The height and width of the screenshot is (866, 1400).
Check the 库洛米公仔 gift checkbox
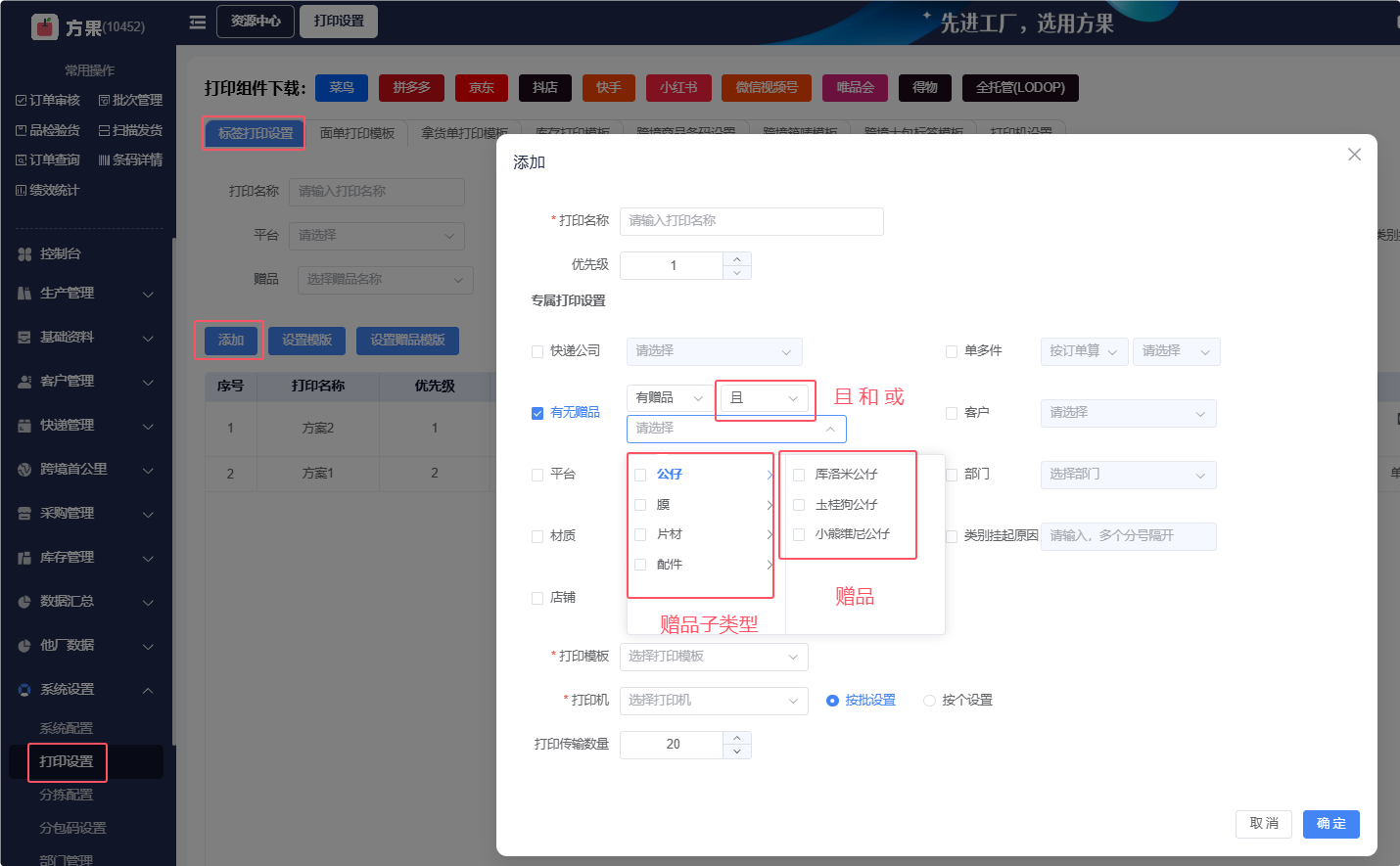pos(799,475)
